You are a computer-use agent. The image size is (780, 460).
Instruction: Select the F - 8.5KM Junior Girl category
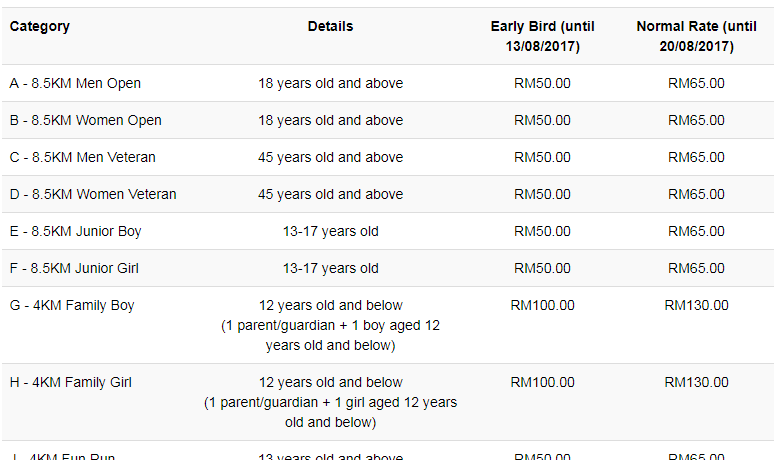coord(75,268)
